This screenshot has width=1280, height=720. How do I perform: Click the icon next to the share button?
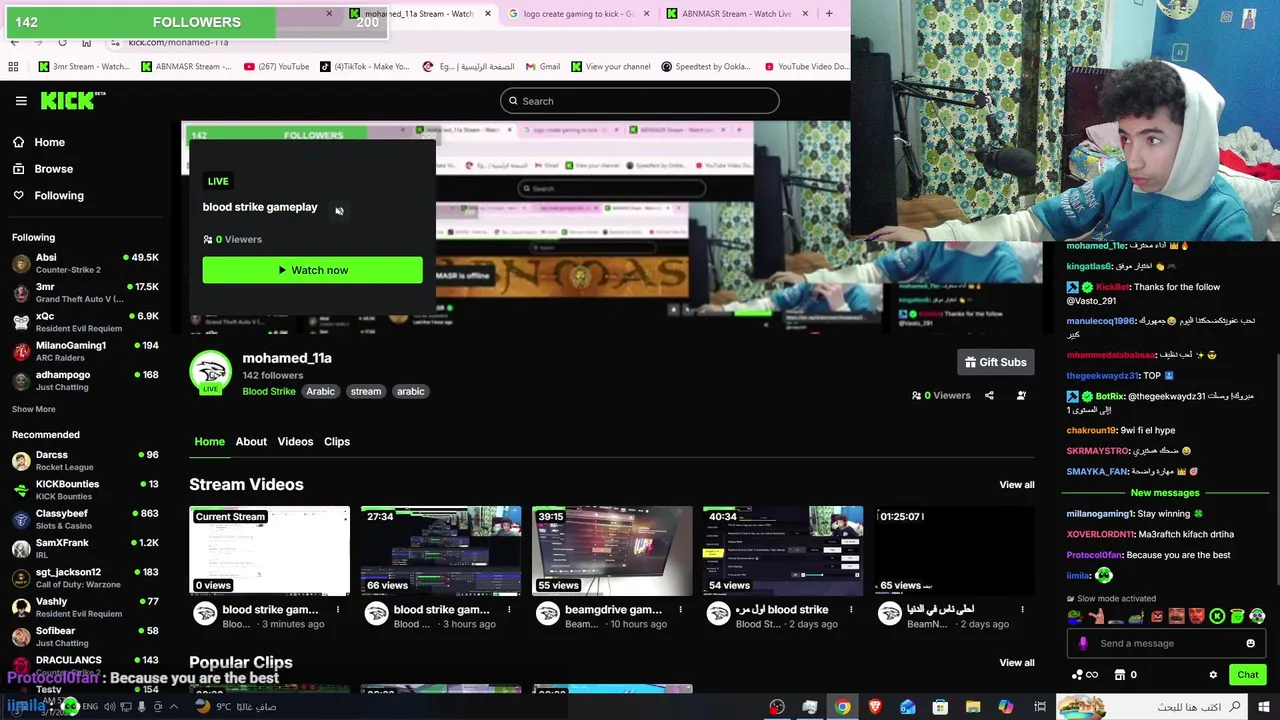click(1021, 395)
